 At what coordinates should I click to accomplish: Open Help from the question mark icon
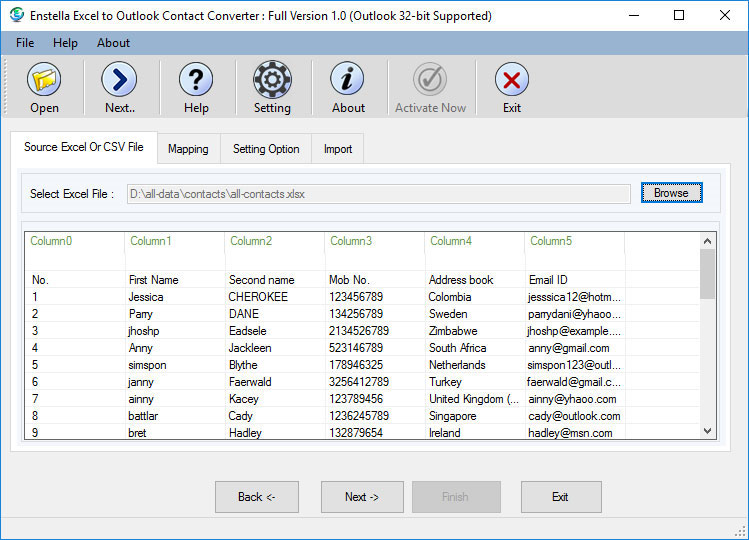[x=196, y=80]
